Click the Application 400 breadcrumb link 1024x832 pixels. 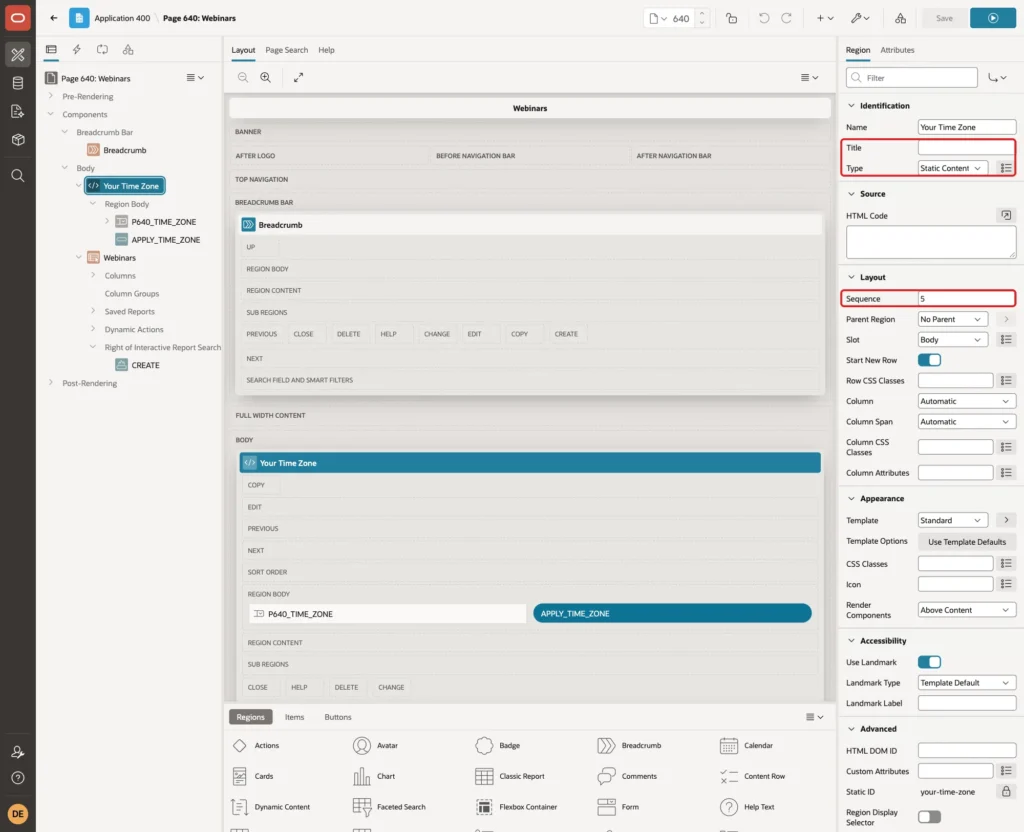pos(122,18)
